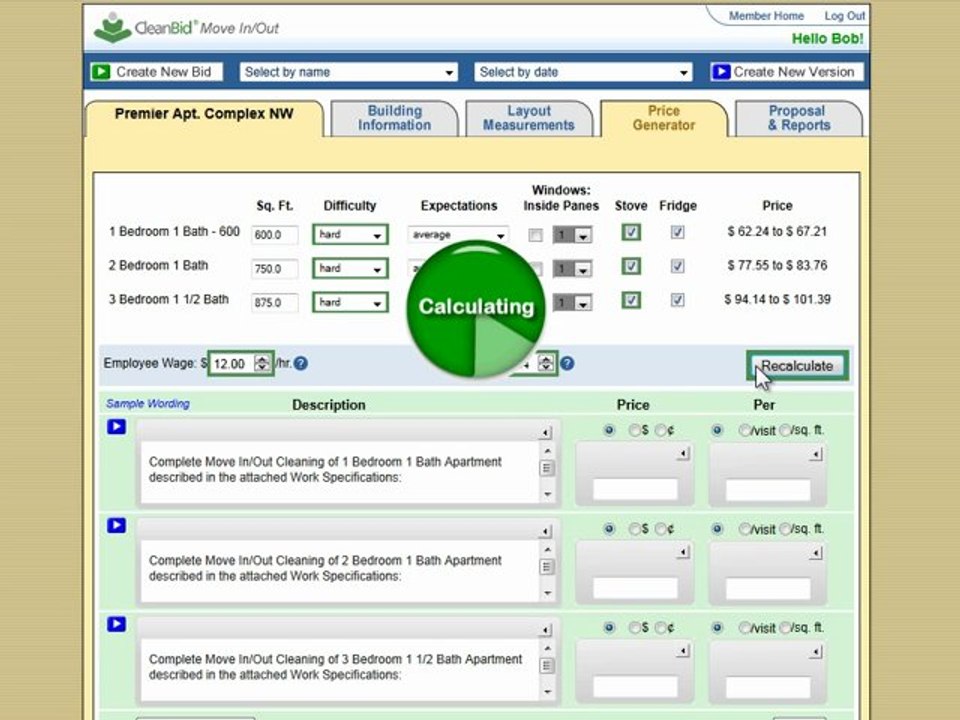The height and width of the screenshot is (720, 960).
Task: Toggle Inside Panes checkbox for 1 Bedroom 1 Bath
Action: [x=535, y=235]
